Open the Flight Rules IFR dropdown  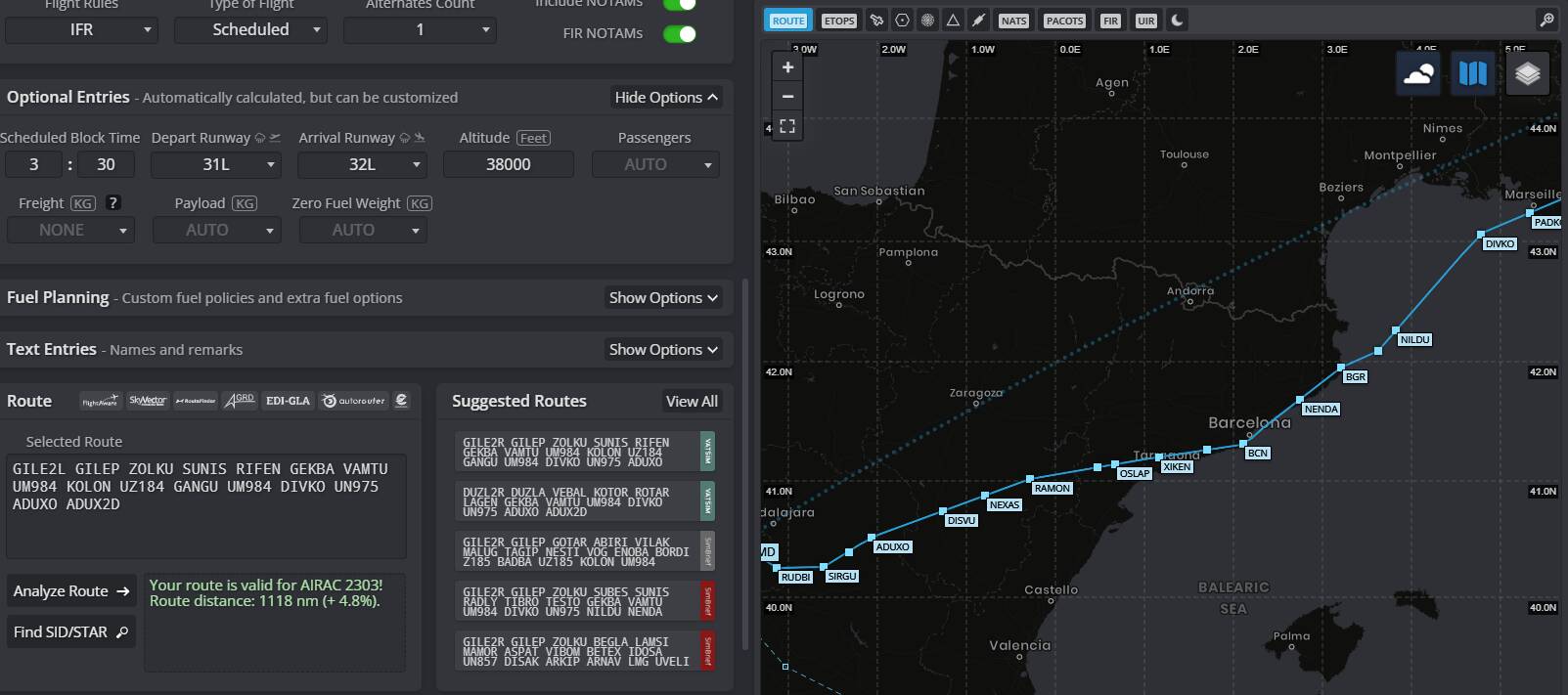[x=81, y=30]
